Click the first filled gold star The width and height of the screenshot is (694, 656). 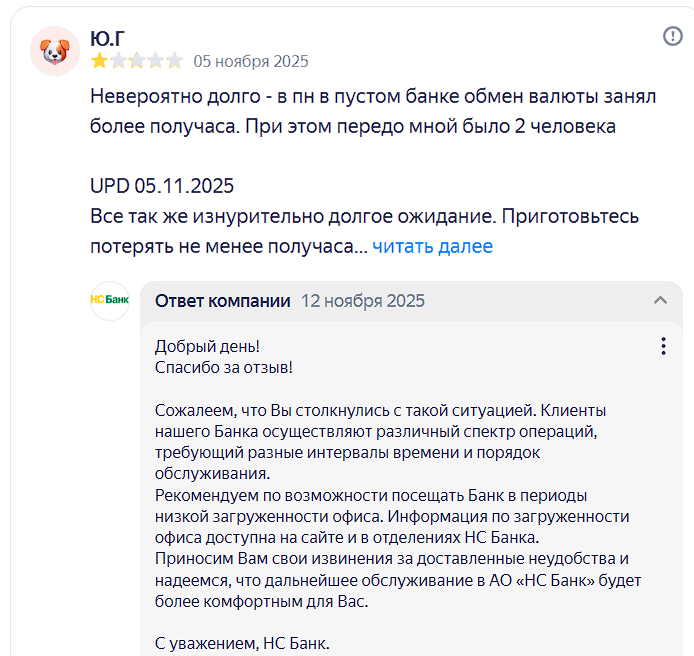click(x=99, y=61)
